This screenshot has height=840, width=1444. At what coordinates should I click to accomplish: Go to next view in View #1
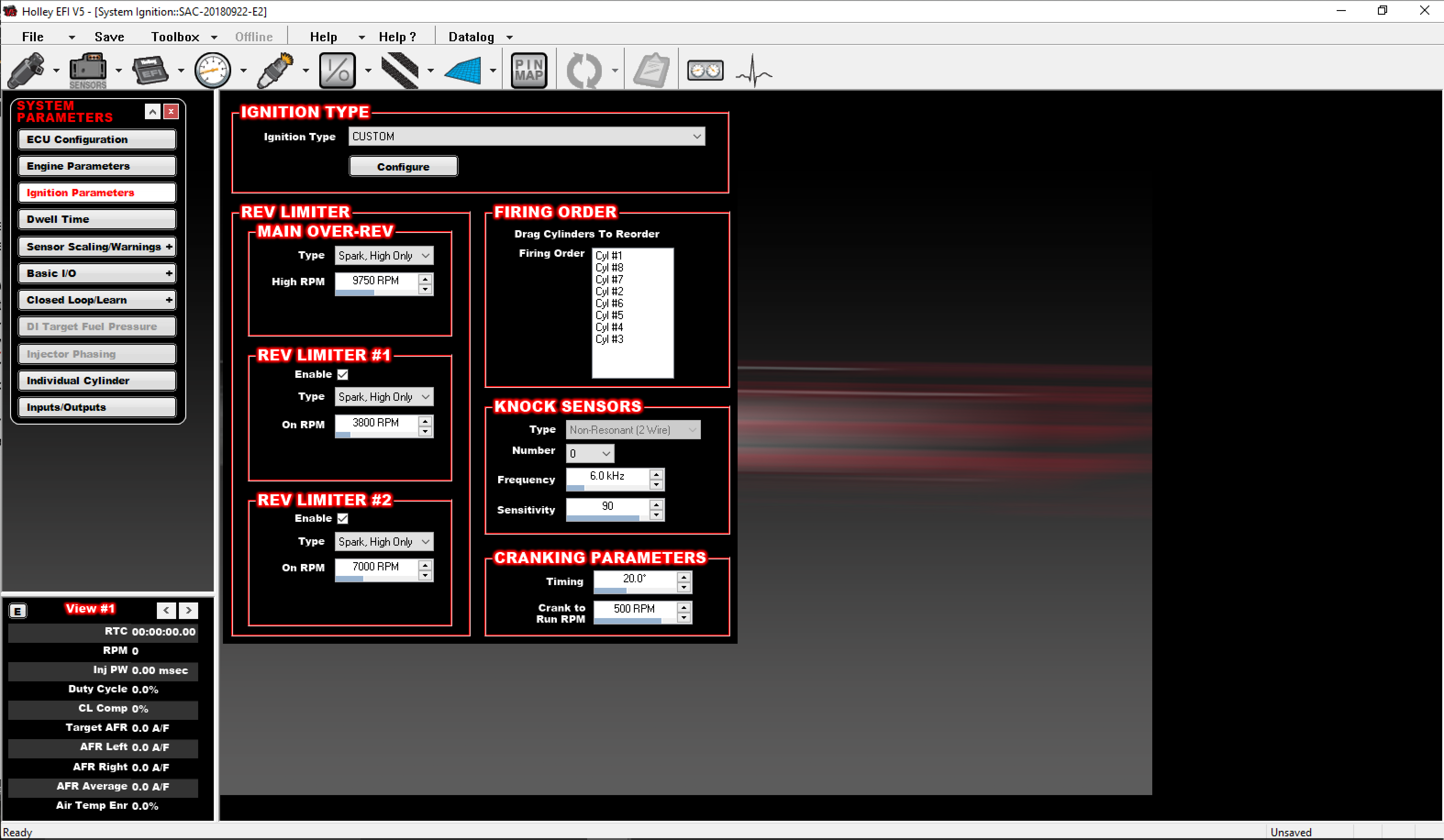point(189,610)
